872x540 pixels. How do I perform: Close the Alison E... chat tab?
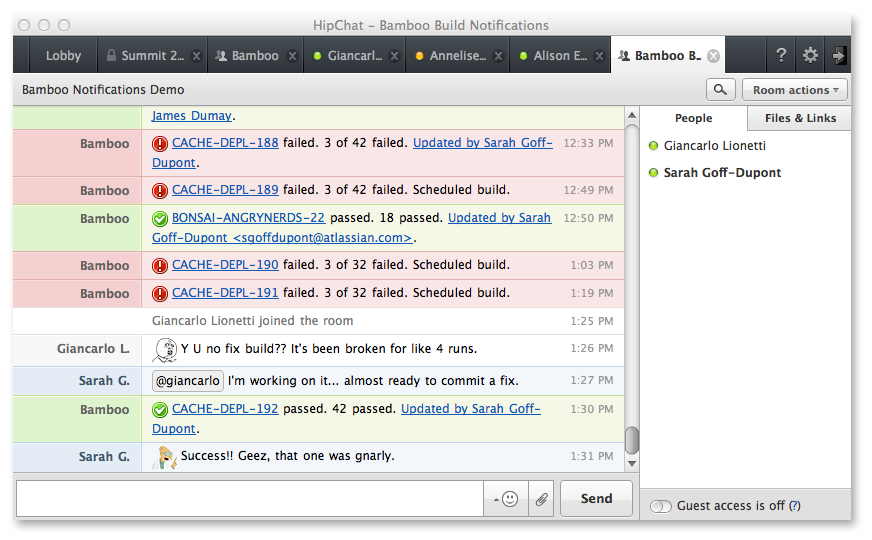pos(599,56)
